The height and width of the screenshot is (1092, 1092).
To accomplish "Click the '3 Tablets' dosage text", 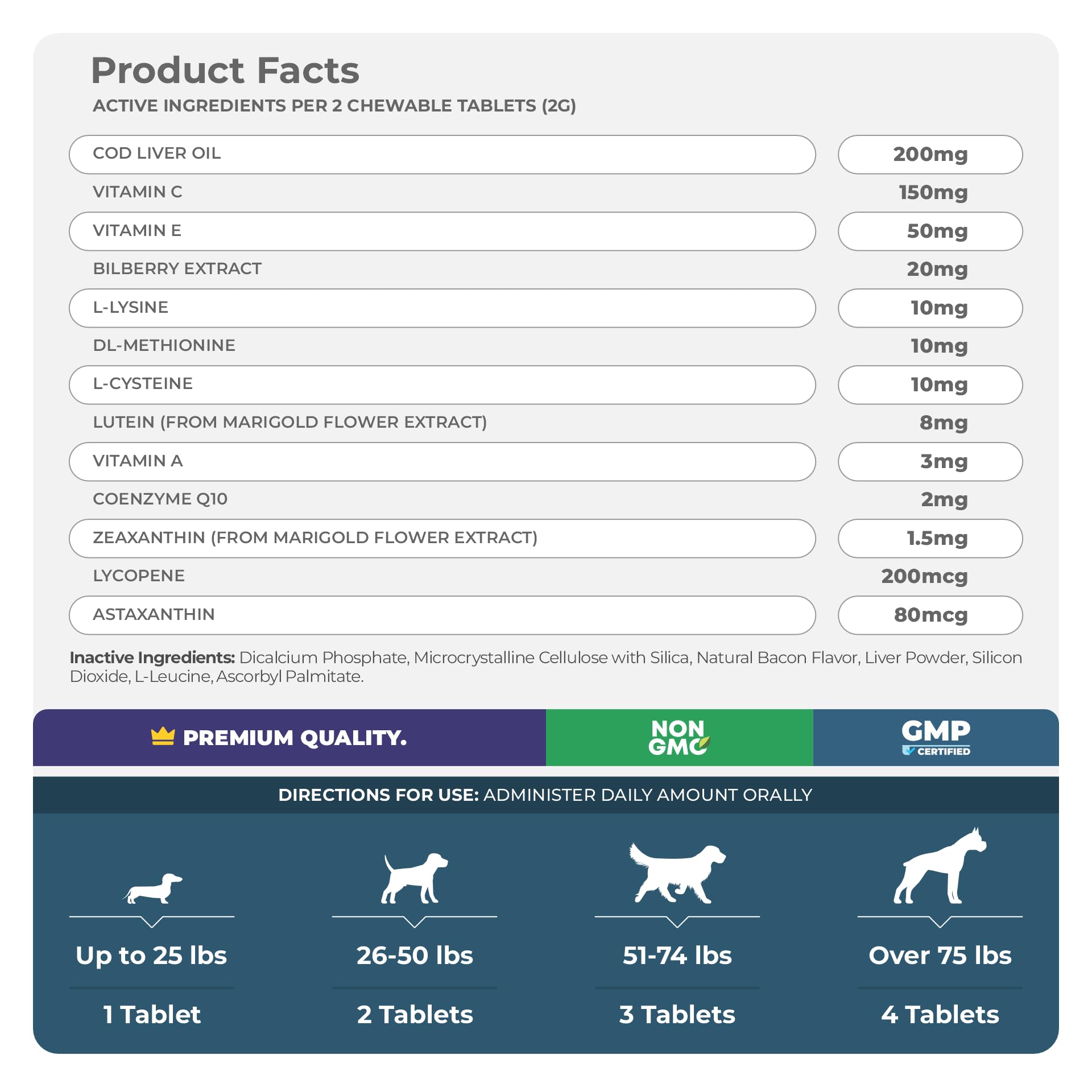I will [677, 1015].
